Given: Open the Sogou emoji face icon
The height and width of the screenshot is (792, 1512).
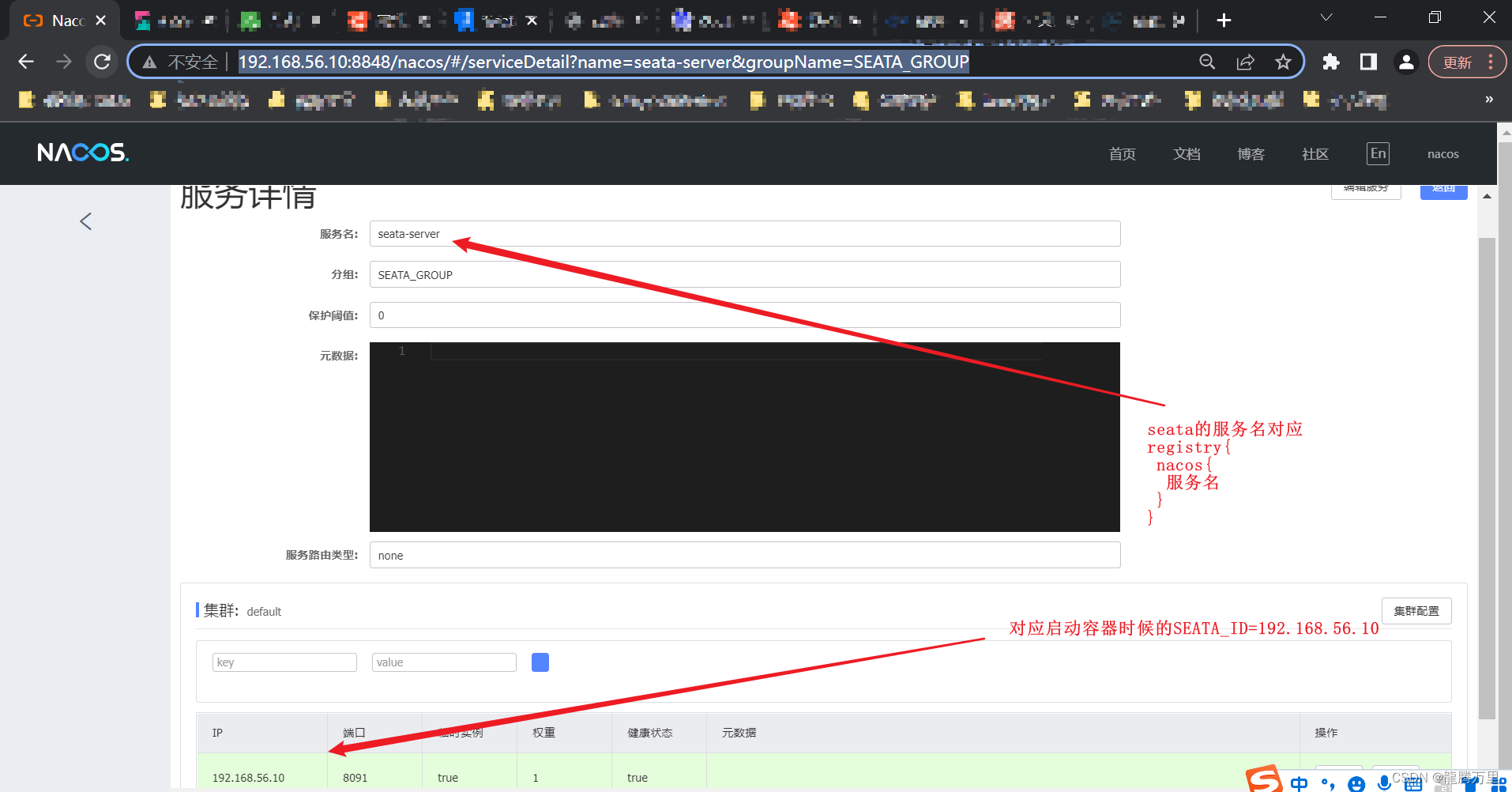Looking at the screenshot, I should pyautogui.click(x=1356, y=783).
